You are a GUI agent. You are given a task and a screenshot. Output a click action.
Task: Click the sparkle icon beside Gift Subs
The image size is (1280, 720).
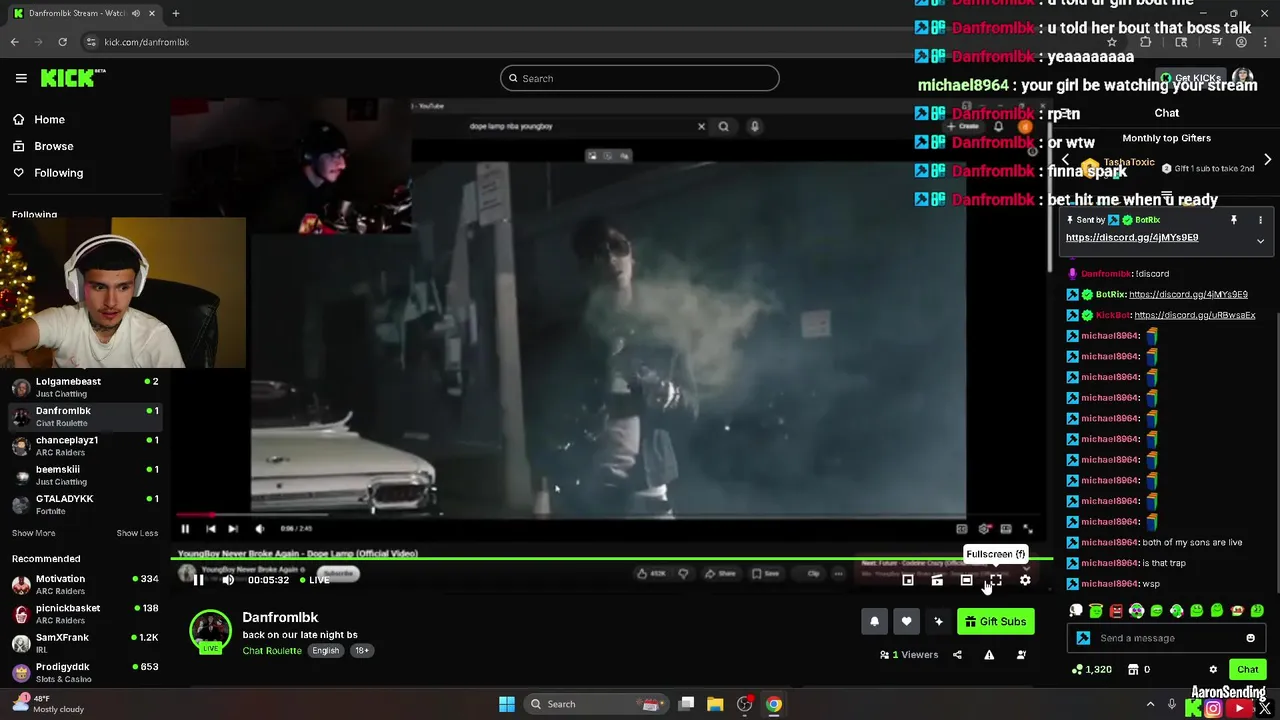pos(938,621)
